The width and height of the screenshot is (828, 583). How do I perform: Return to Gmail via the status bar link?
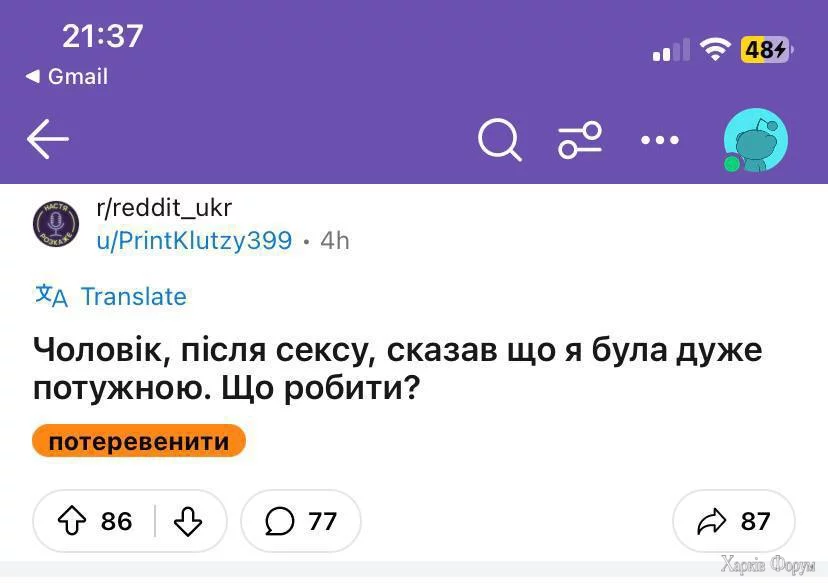(x=66, y=76)
